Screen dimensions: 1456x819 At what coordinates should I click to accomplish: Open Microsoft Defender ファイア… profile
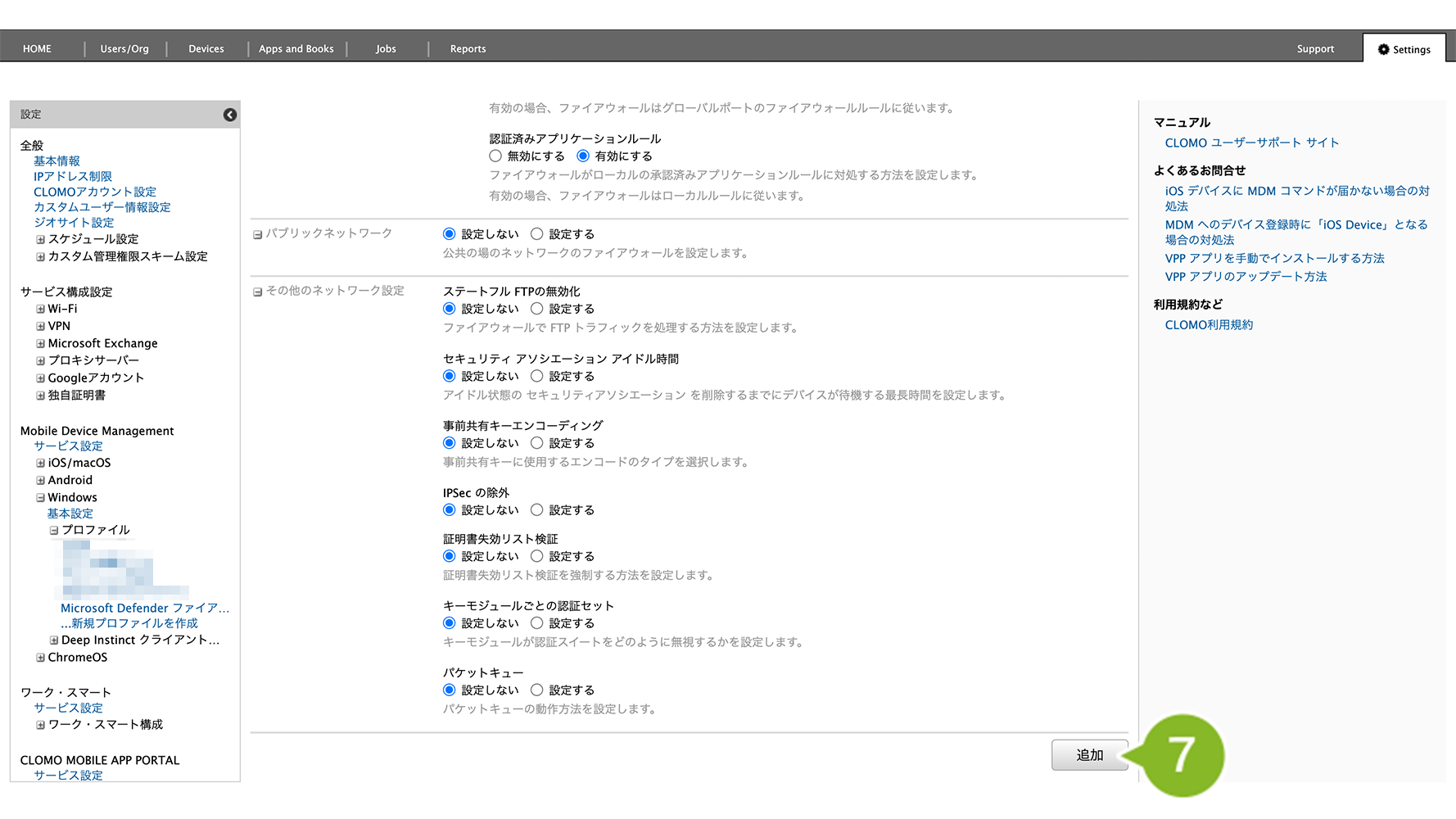[144, 608]
